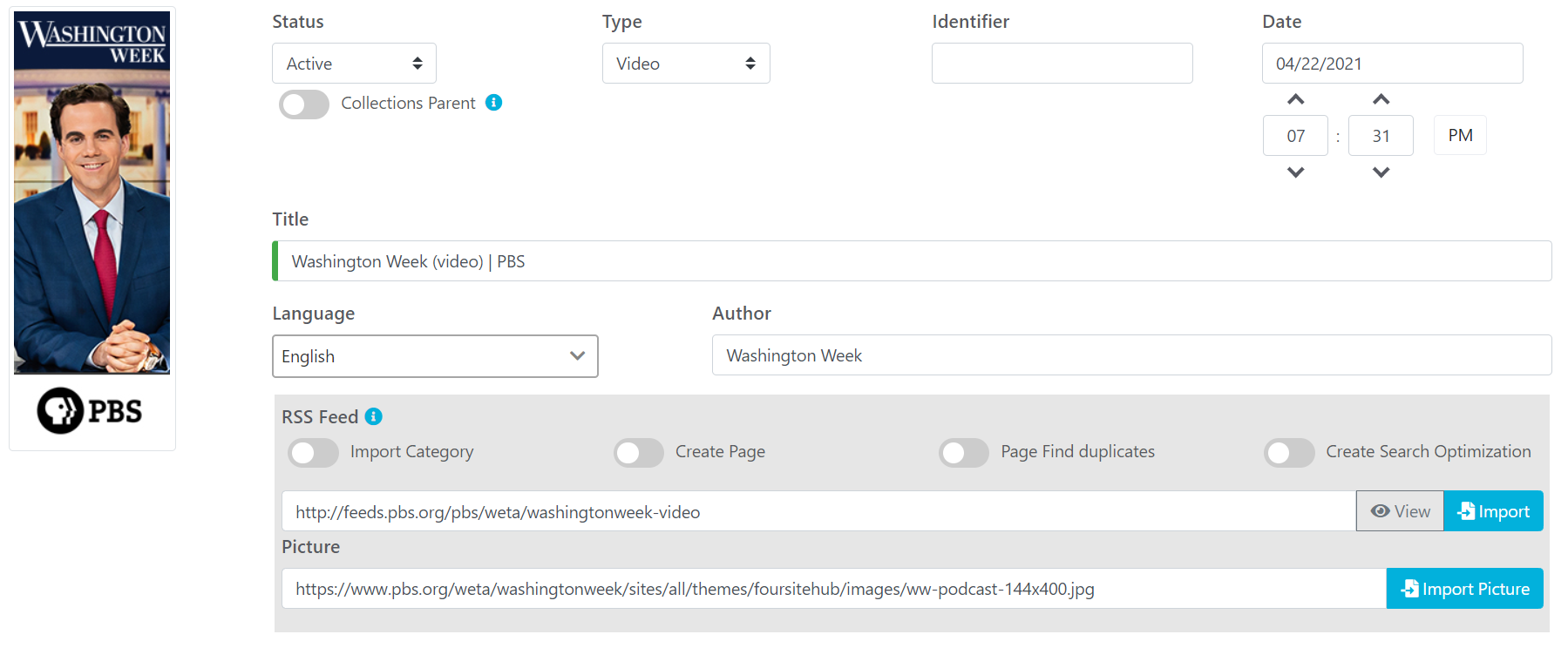Click the Import Picture button
This screenshot has height=648, width=1568.
click(x=1464, y=589)
